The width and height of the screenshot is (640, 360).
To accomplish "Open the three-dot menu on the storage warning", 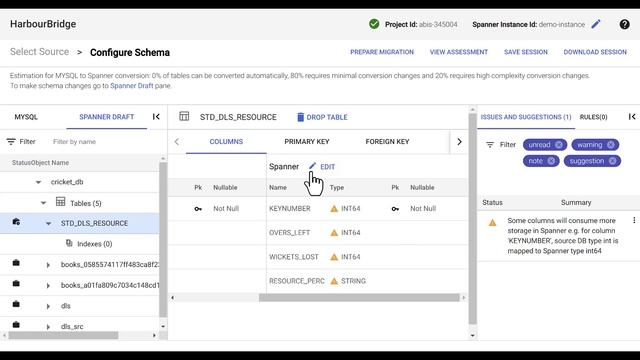I will pos(634,220).
